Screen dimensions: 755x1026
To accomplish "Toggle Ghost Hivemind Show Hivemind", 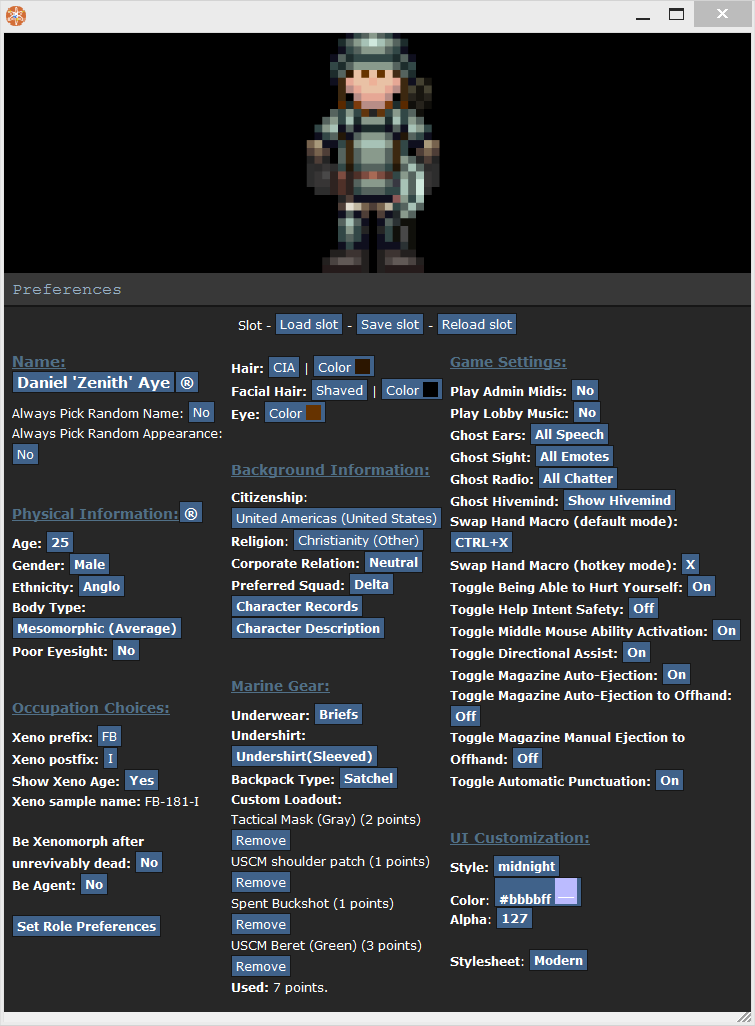I will (620, 501).
